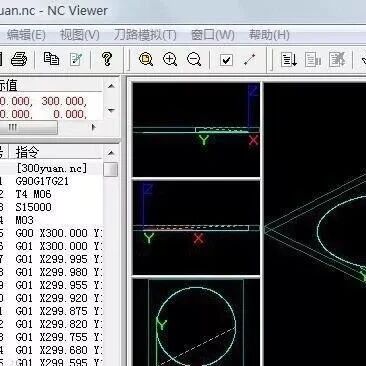Click right arrow of horizontal coordinate scrollbar
This screenshot has width=366, height=366.
point(94,127)
